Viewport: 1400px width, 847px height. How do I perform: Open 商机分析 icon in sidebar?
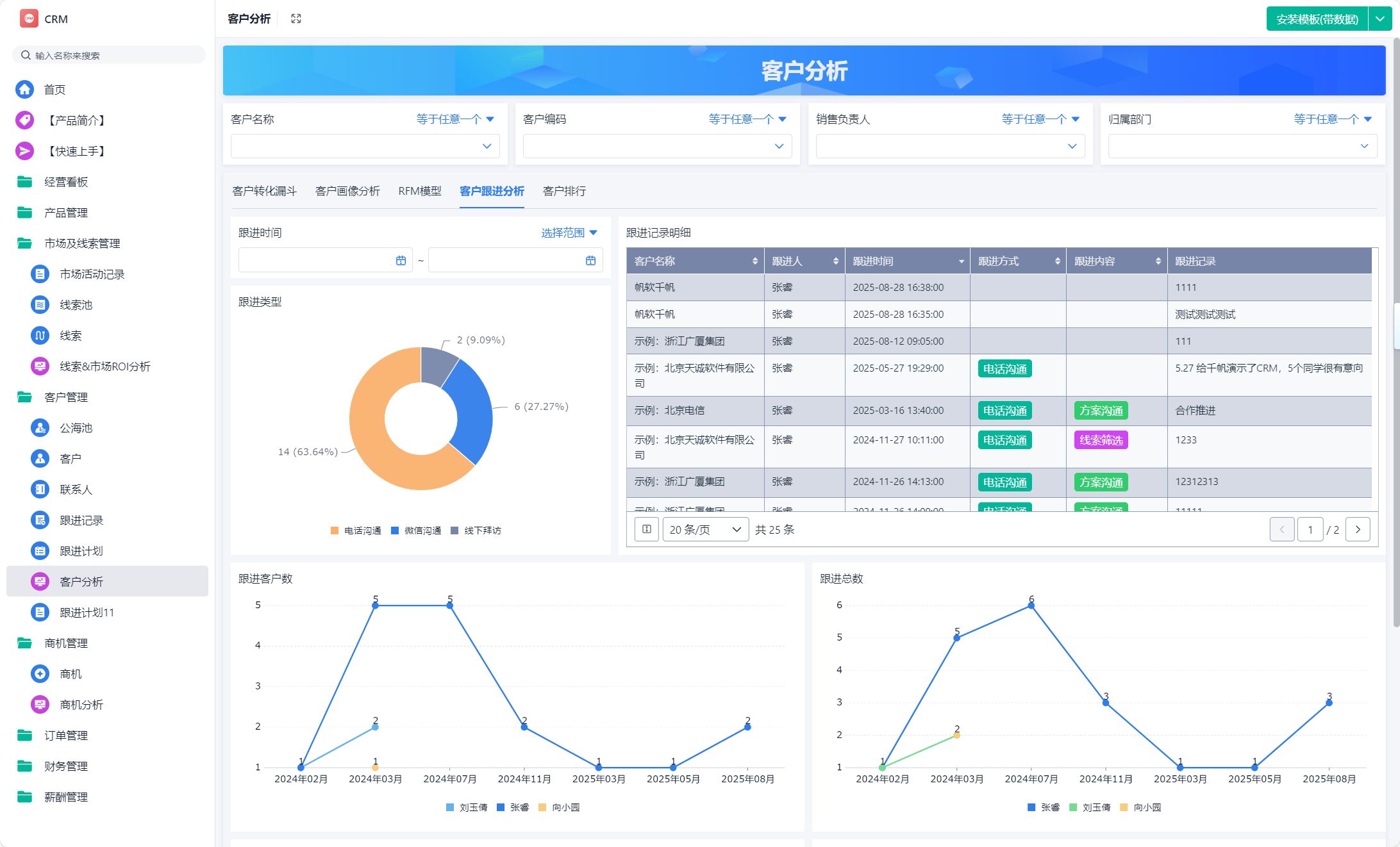40,705
